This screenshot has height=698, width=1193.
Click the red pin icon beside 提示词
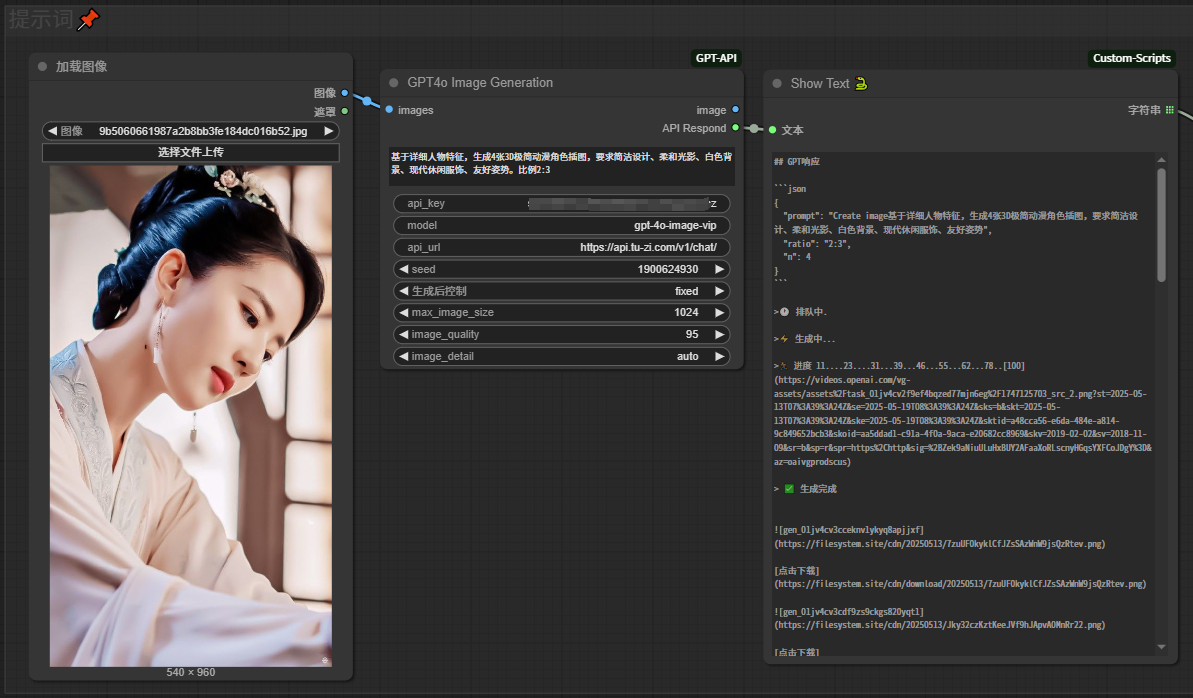coord(88,19)
